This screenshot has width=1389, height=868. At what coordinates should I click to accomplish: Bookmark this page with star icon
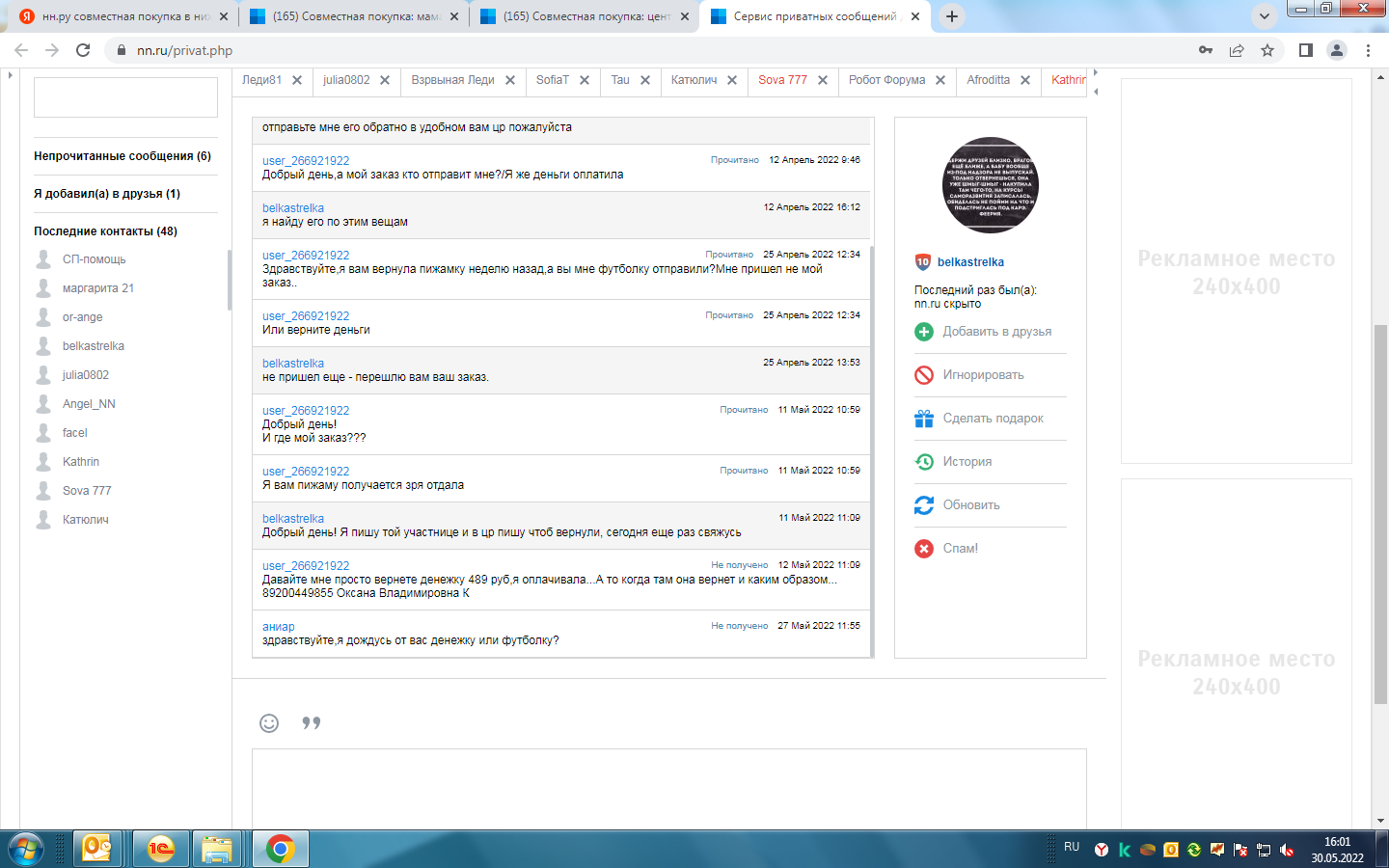coord(1267,50)
